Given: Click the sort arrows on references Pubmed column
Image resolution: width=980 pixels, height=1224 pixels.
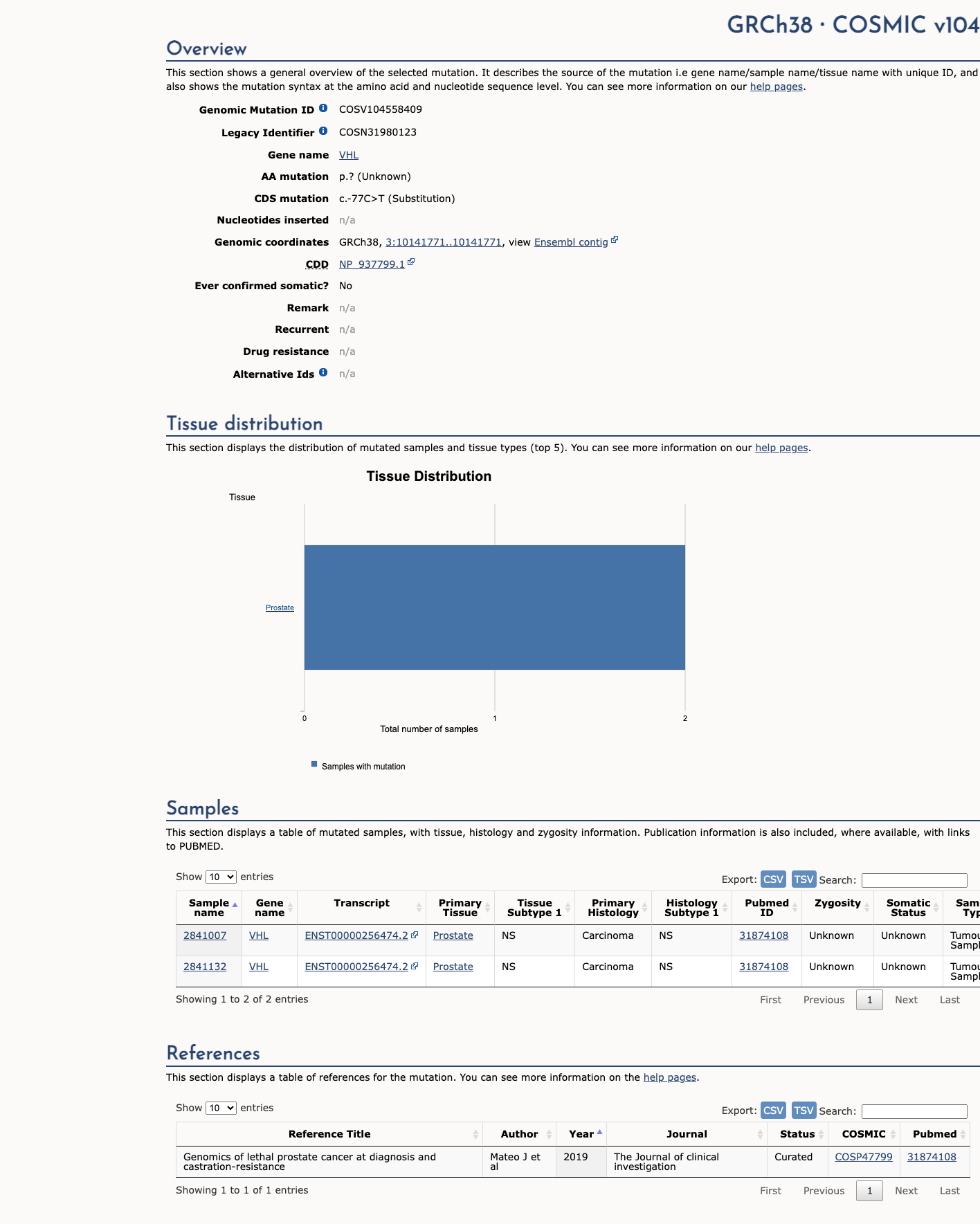Looking at the screenshot, I should 963,1134.
